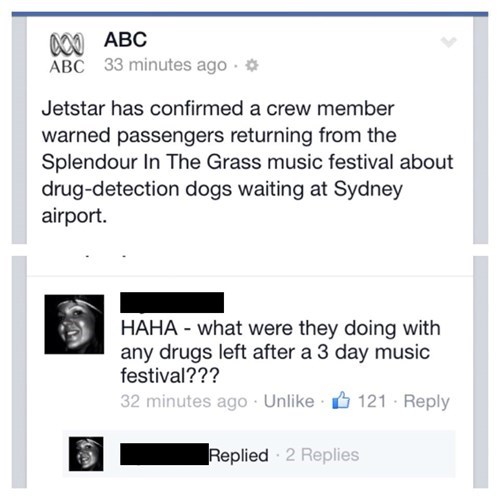Click the Replied label in reply row
500x500 pixels.
(x=238, y=455)
